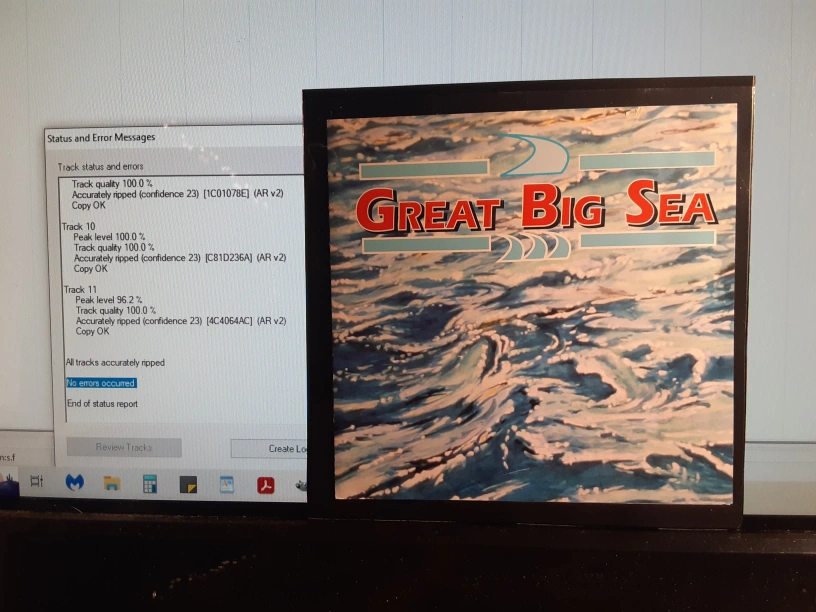This screenshot has width=816, height=612.
Task: Click the "Status and Error Messages" title bar
Action: 174,137
